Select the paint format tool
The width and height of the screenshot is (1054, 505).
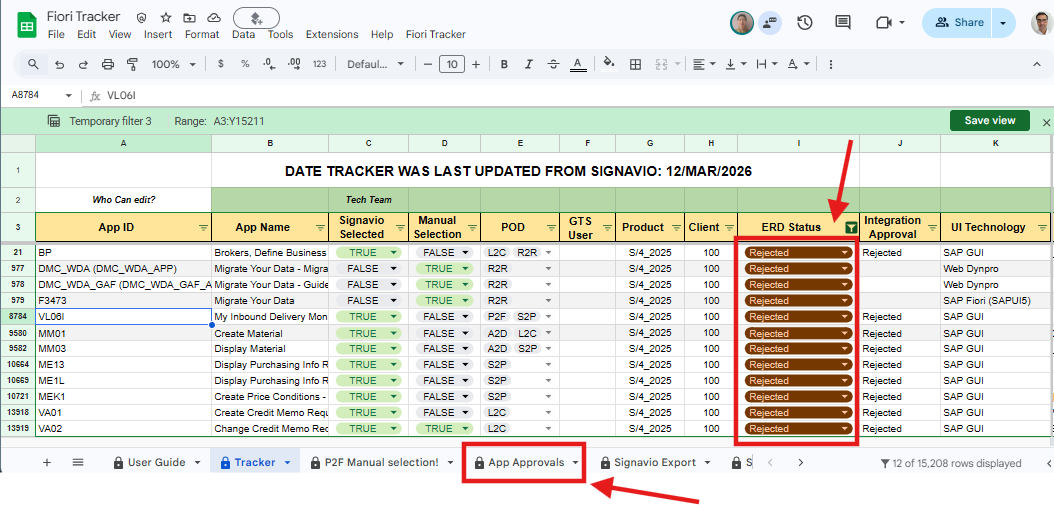point(133,64)
